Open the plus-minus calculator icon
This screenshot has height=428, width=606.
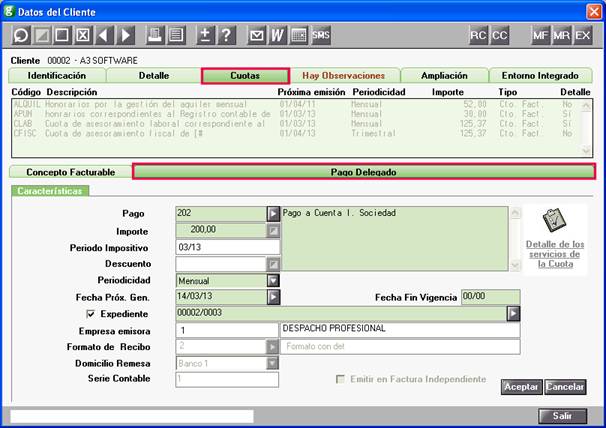pyautogui.click(x=206, y=36)
